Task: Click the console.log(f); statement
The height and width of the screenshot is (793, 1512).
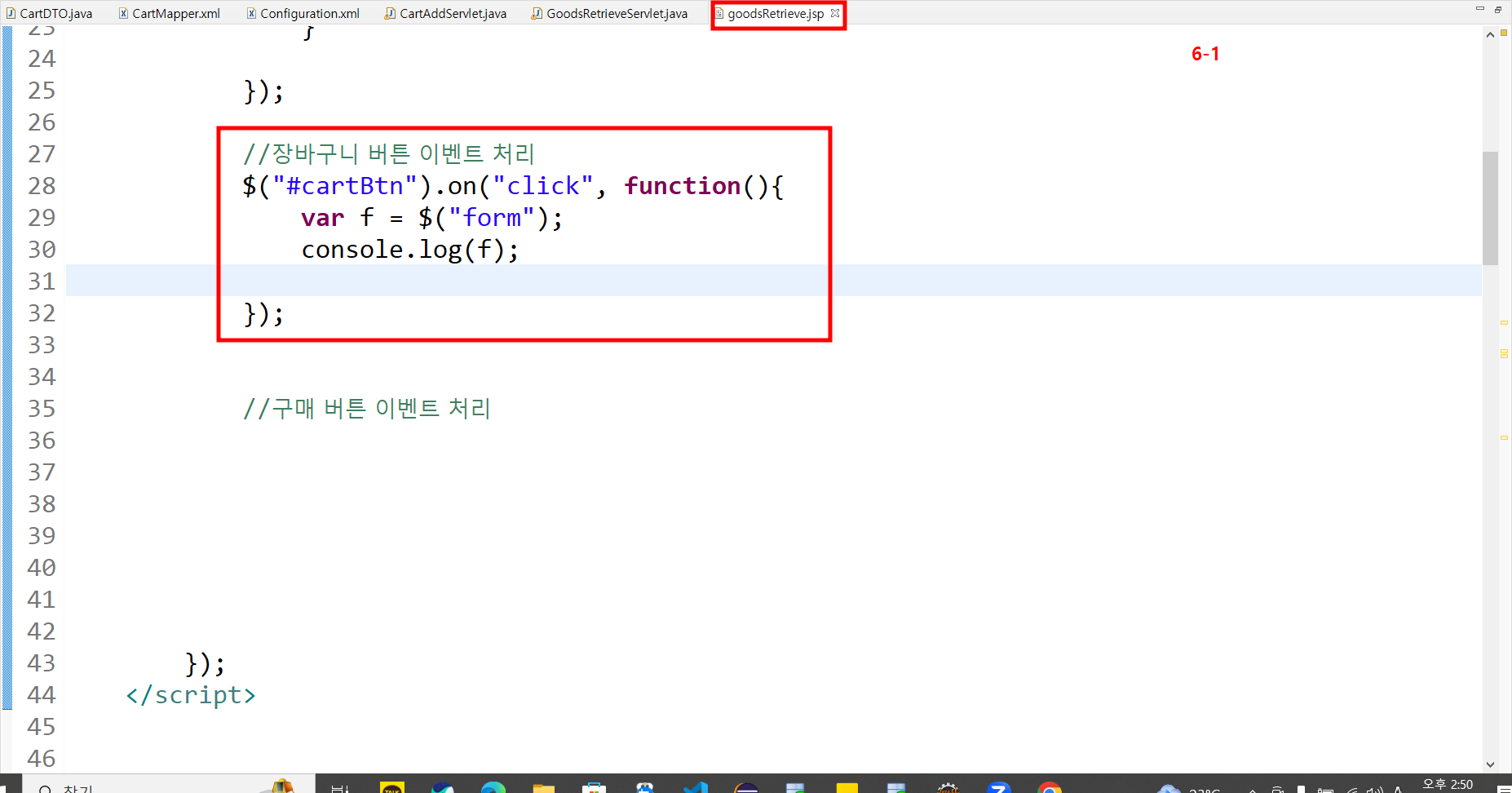Action: [410, 250]
